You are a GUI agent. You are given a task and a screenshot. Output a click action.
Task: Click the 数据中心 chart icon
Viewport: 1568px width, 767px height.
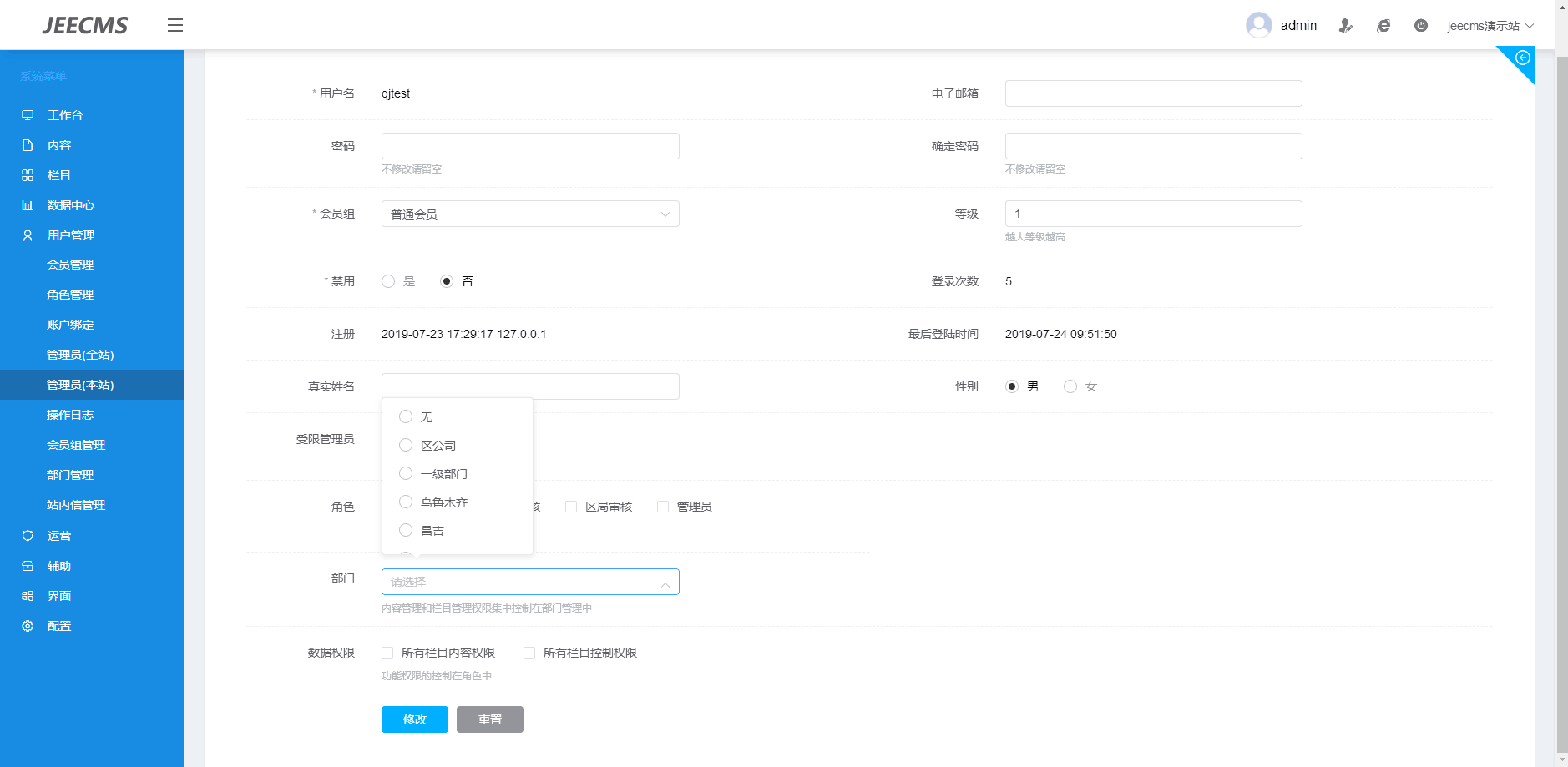click(28, 205)
